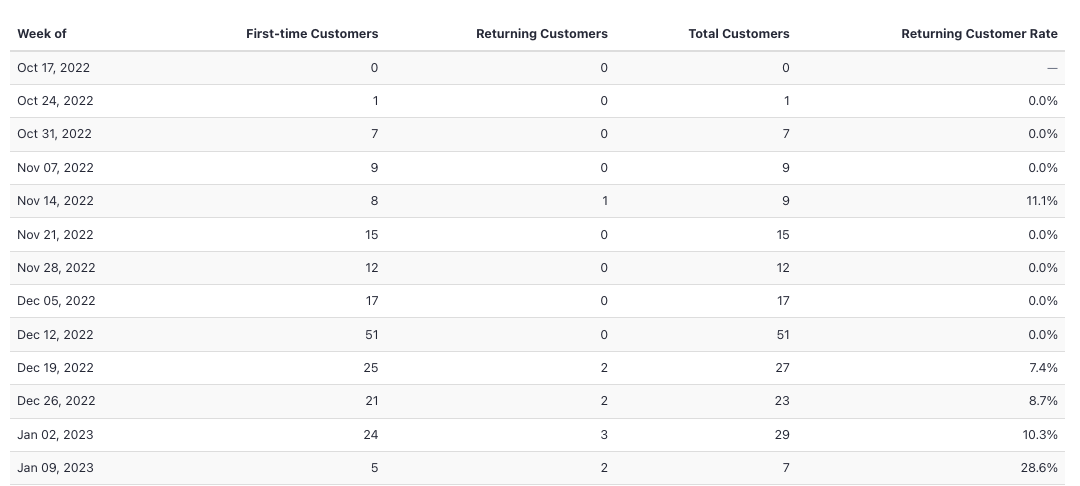Click the Nov 28, 2022 week cell

[x=56, y=267]
